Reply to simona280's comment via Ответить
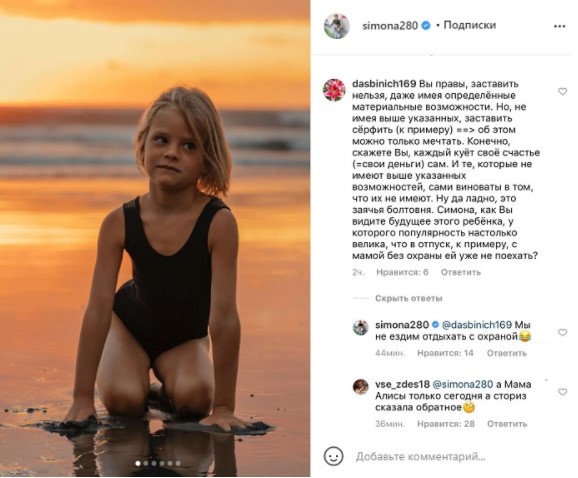 [506, 353]
